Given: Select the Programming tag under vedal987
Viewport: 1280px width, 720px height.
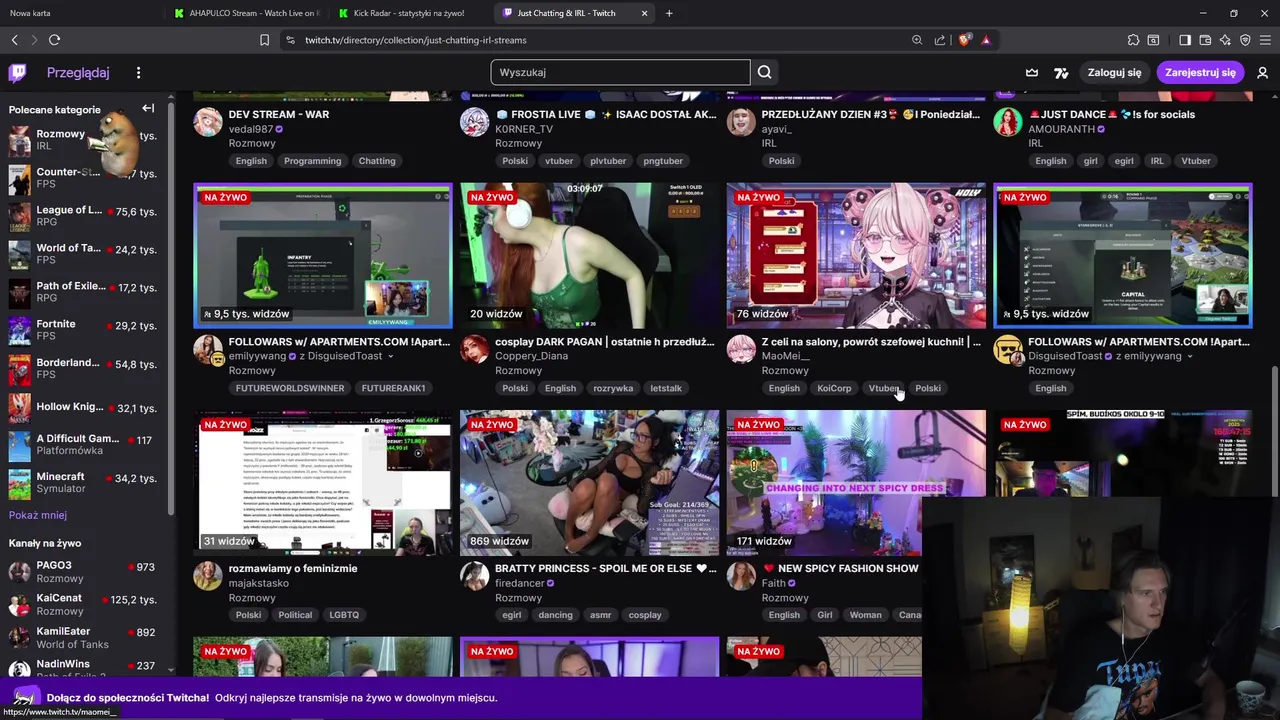Looking at the screenshot, I should 312,161.
